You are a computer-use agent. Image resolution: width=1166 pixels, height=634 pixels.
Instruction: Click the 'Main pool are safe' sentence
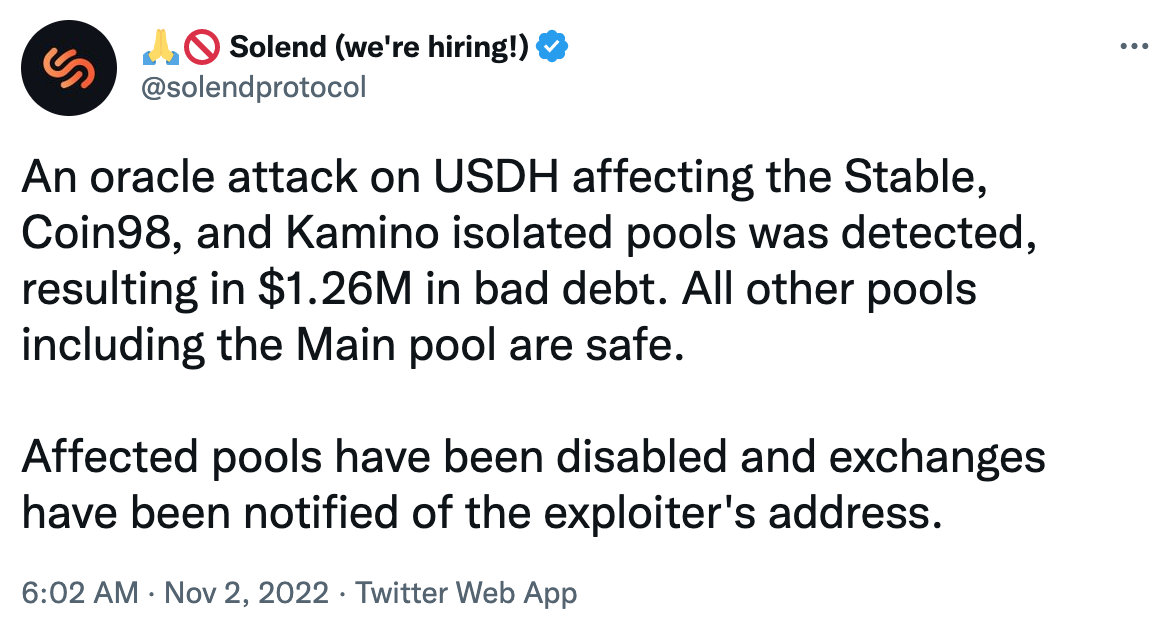(x=489, y=345)
